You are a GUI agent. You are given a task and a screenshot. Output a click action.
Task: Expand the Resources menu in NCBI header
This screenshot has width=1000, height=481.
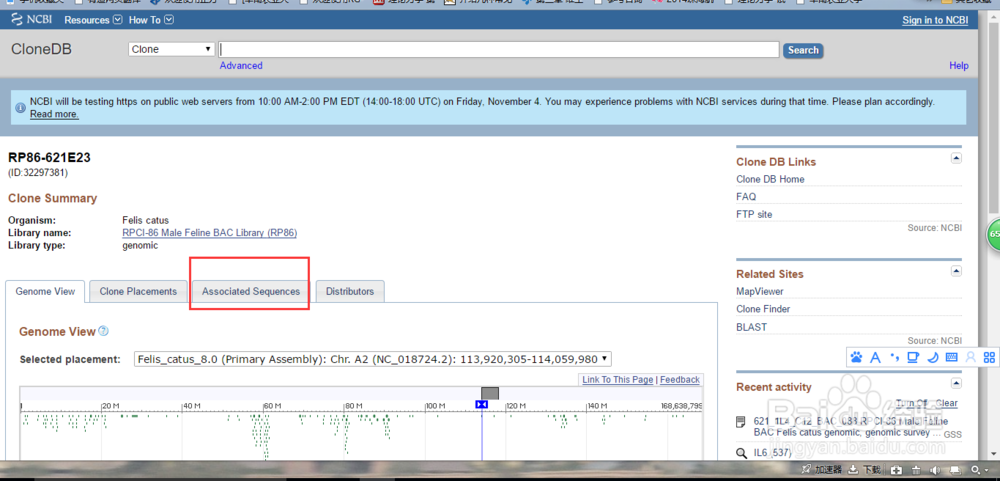(93, 20)
